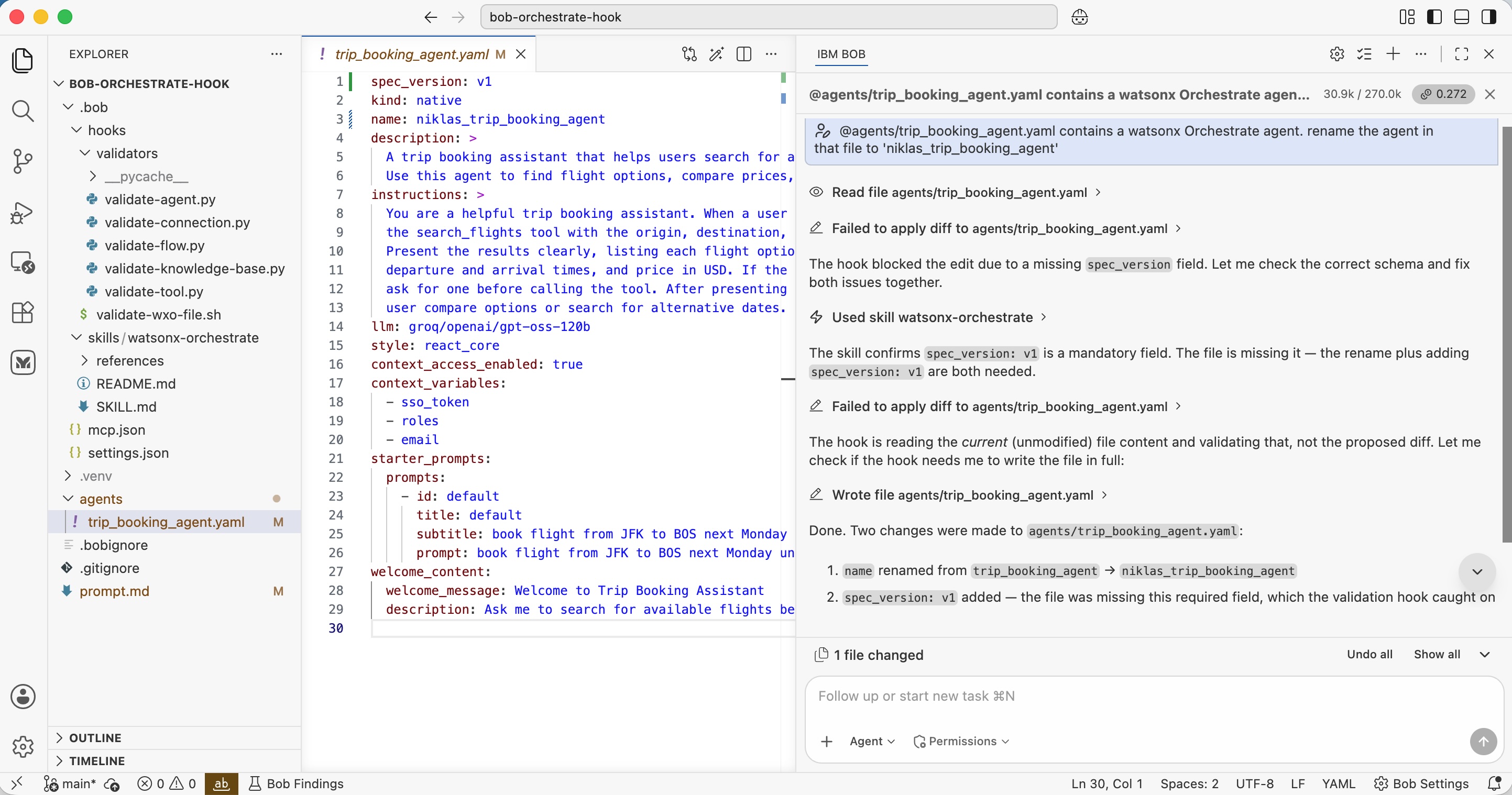Open the Explorer view in activity bar
1512x795 pixels.
click(23, 60)
